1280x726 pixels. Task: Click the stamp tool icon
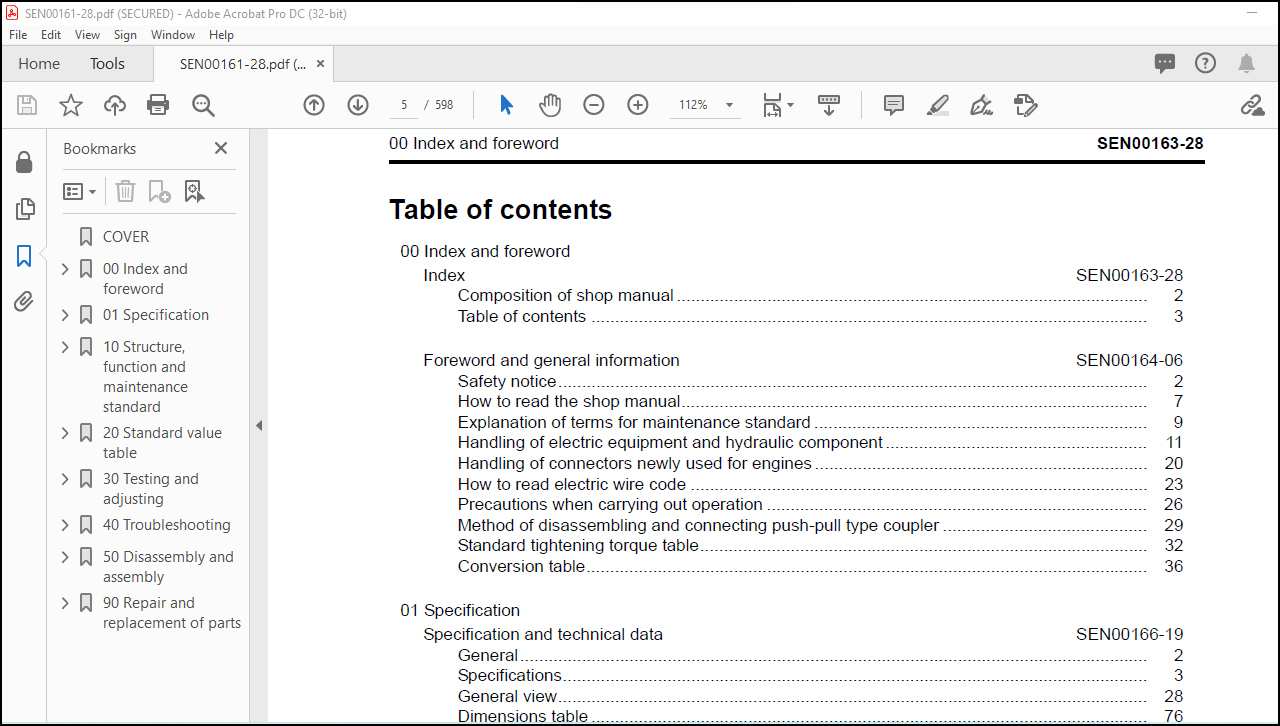(x=1025, y=105)
